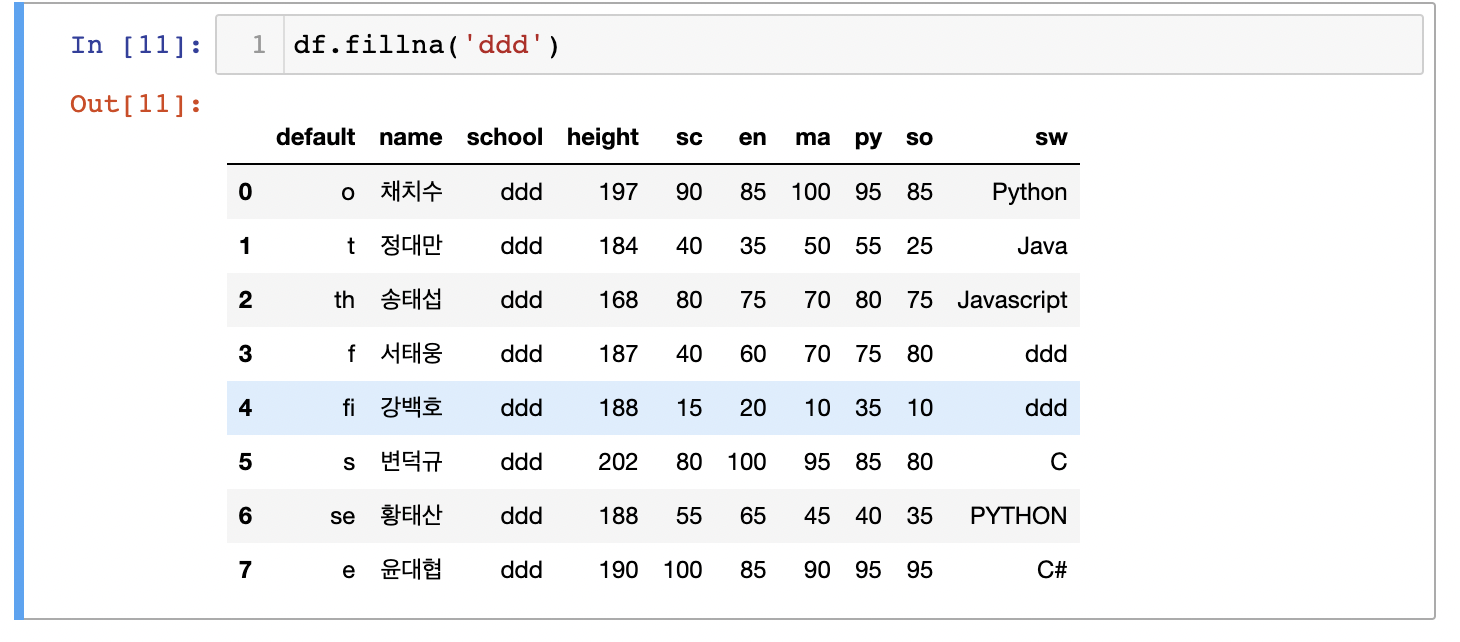Select the 'name' column header
The width and height of the screenshot is (1460, 642).
[410, 138]
